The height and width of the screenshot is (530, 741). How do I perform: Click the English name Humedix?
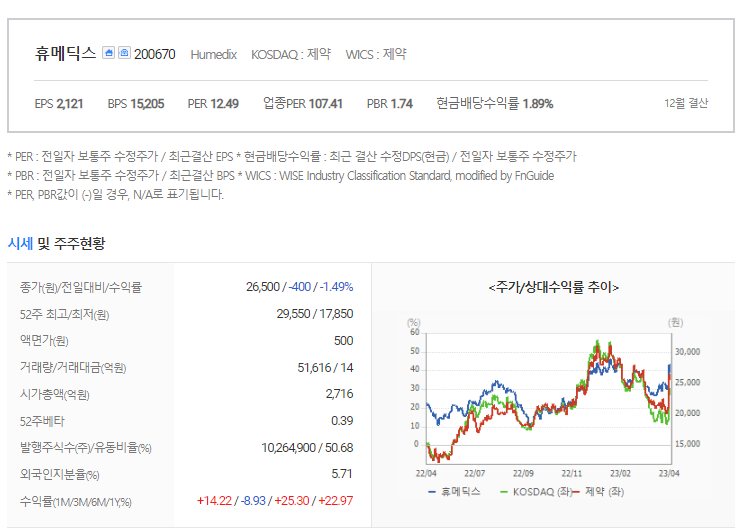(214, 55)
